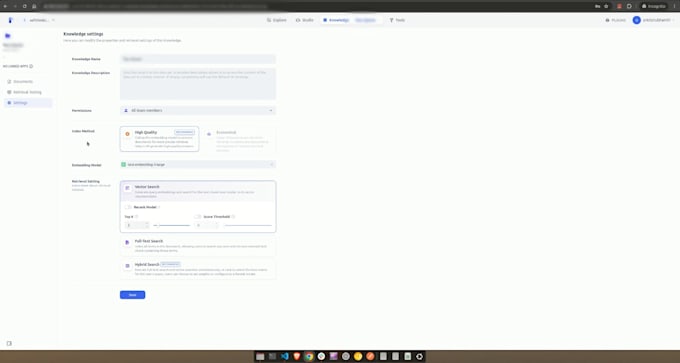Open VS Code from the dock

284,356
